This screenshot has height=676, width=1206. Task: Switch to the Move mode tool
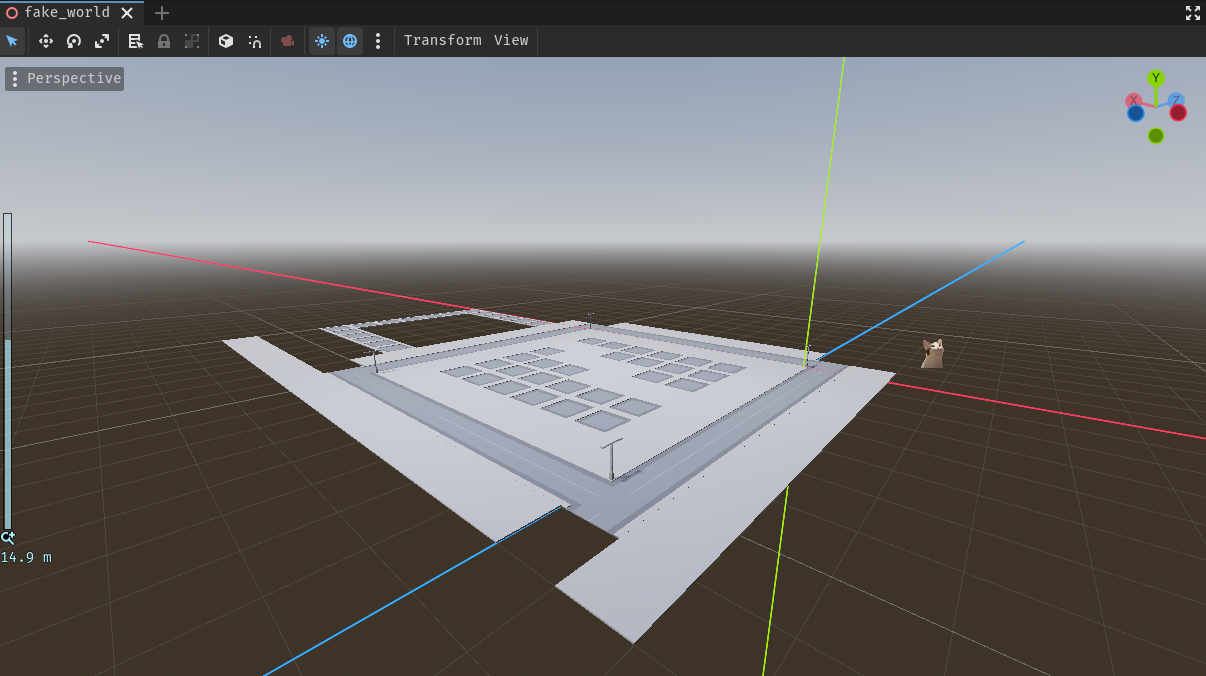[x=45, y=41]
